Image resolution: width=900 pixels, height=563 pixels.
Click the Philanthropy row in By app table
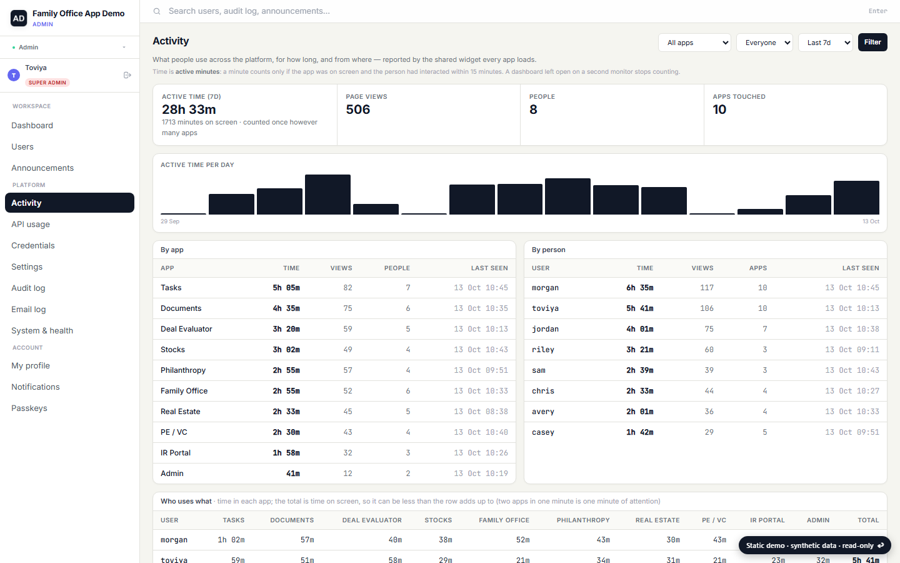pyautogui.click(x=334, y=370)
